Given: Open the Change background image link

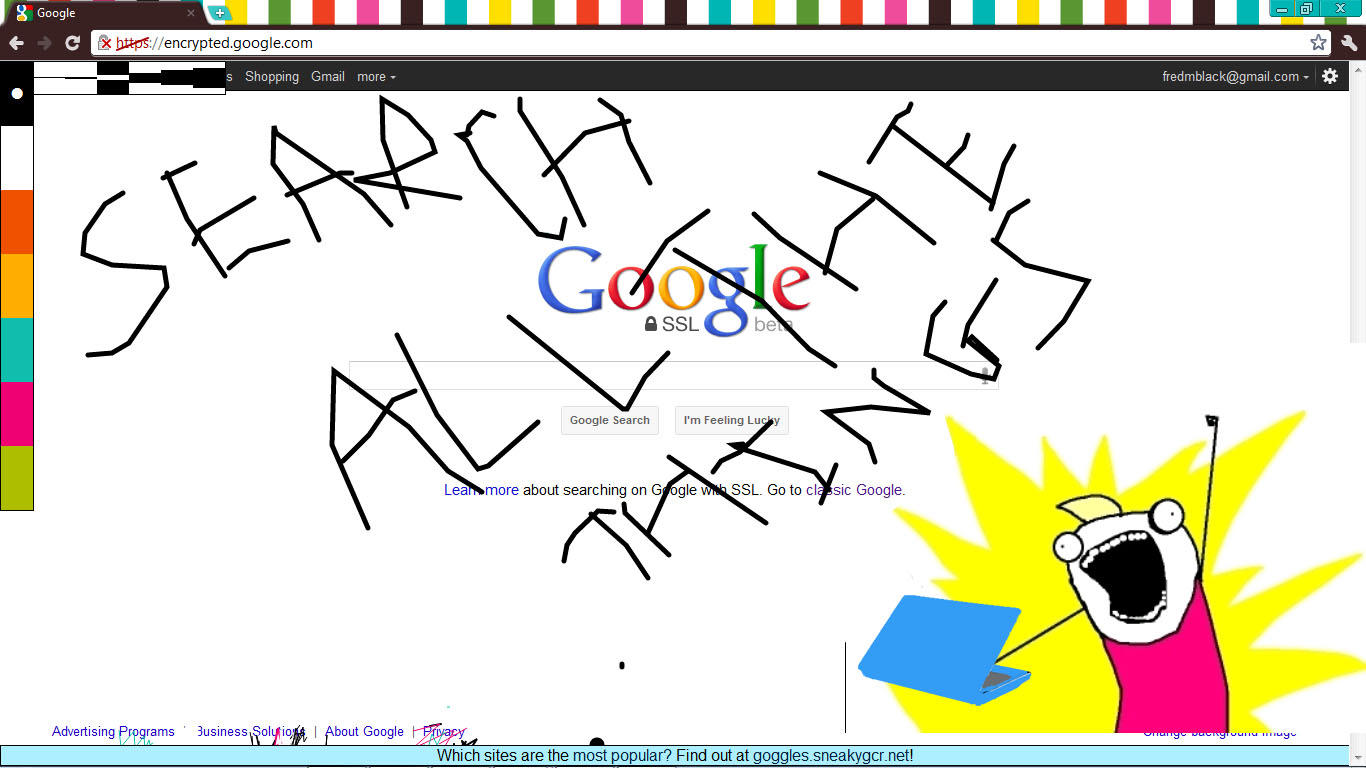Looking at the screenshot, I should click(x=1222, y=731).
